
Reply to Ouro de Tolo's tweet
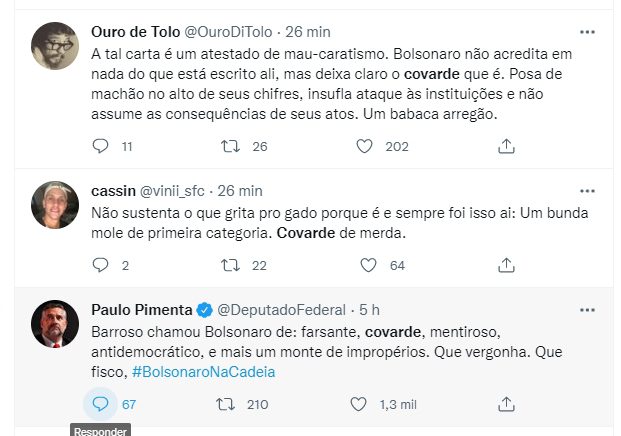[99, 146]
